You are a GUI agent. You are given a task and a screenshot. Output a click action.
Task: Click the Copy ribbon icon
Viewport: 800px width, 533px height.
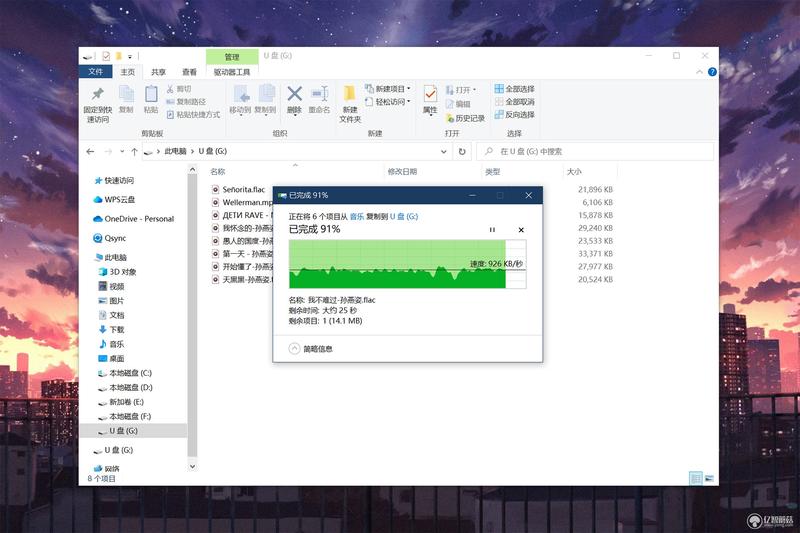126,99
